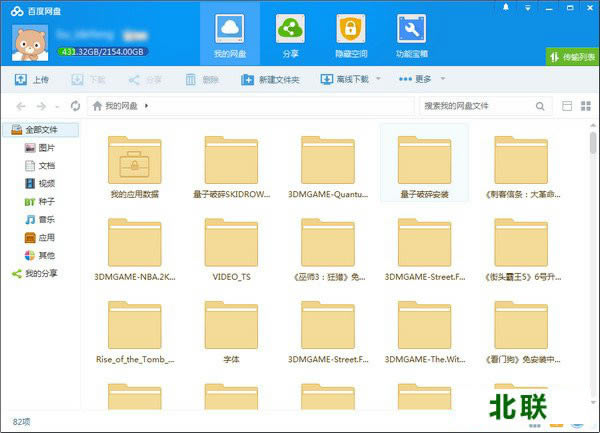Screen dimensions: 600x433
Task: Click the 上传 upload button
Action: click(x=32, y=80)
